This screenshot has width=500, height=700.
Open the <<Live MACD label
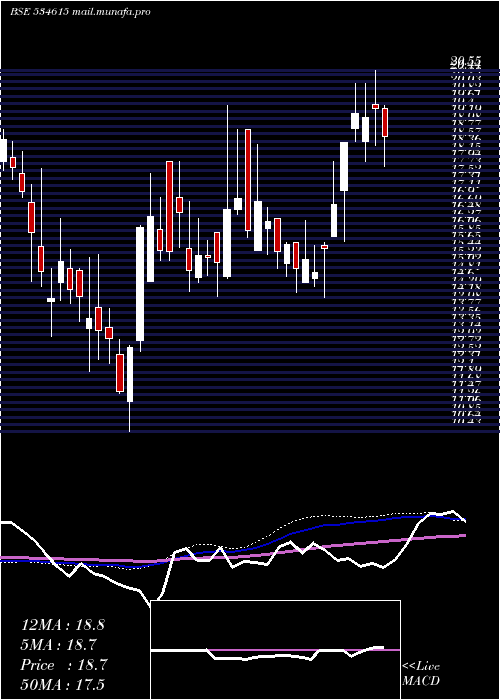[421, 674]
